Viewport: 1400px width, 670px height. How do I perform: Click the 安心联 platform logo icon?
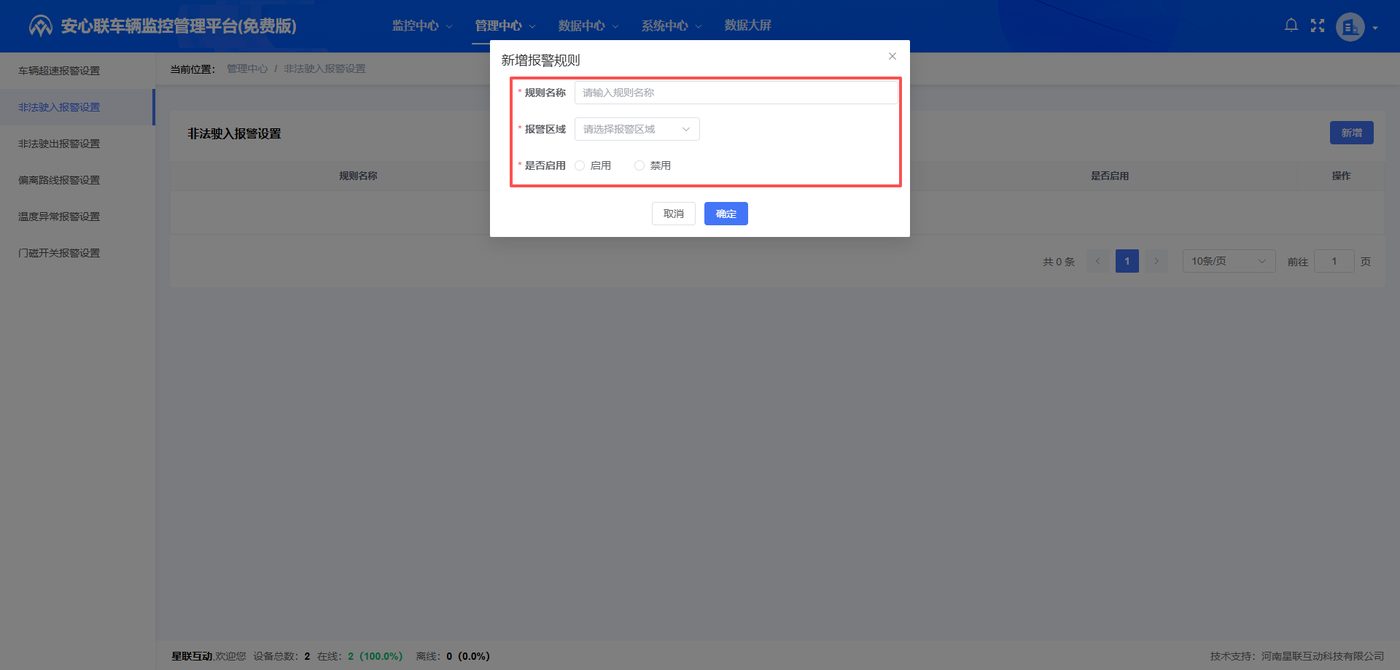[x=41, y=26]
